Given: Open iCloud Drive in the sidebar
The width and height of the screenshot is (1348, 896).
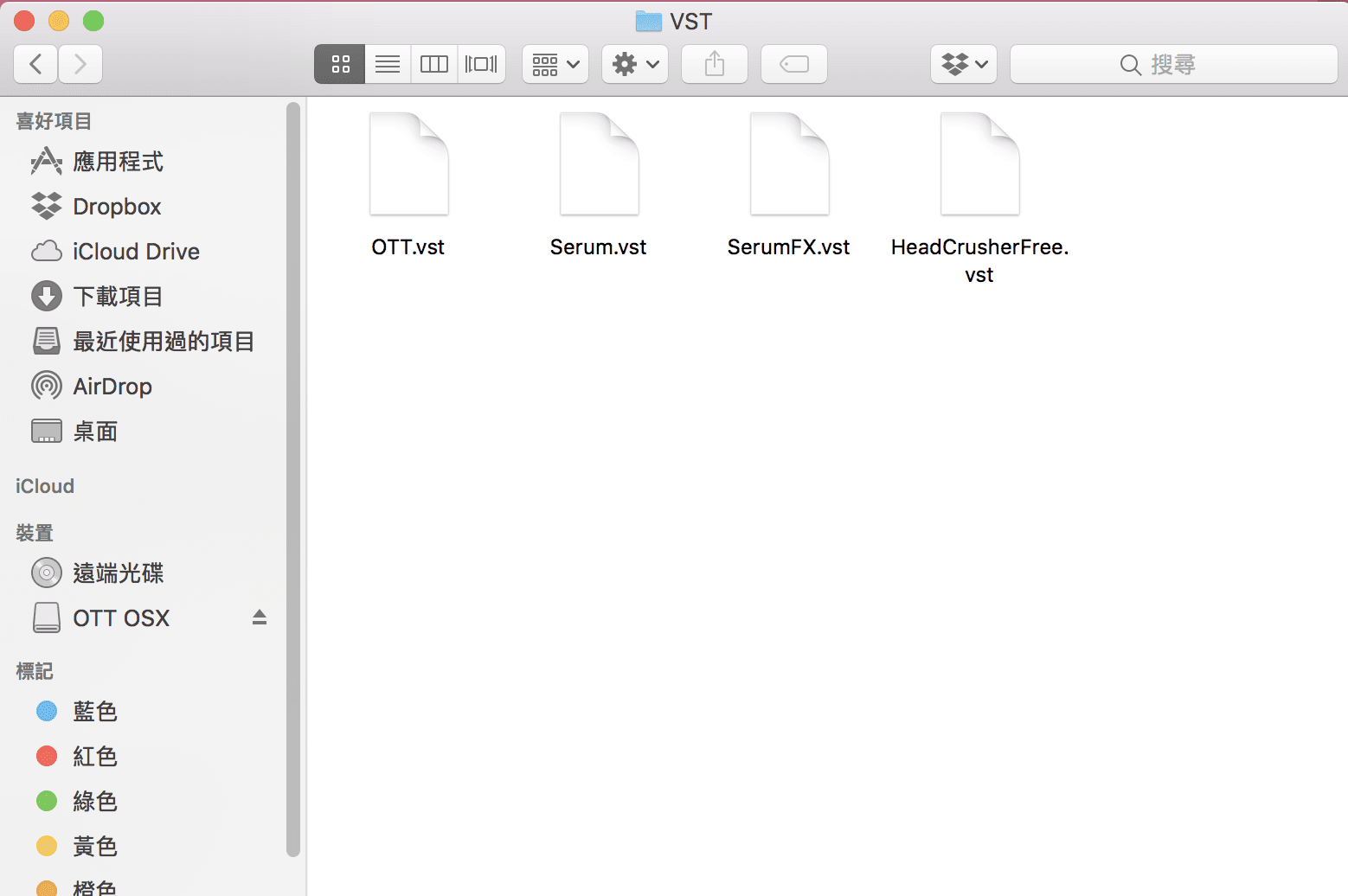Looking at the screenshot, I should click(x=136, y=252).
